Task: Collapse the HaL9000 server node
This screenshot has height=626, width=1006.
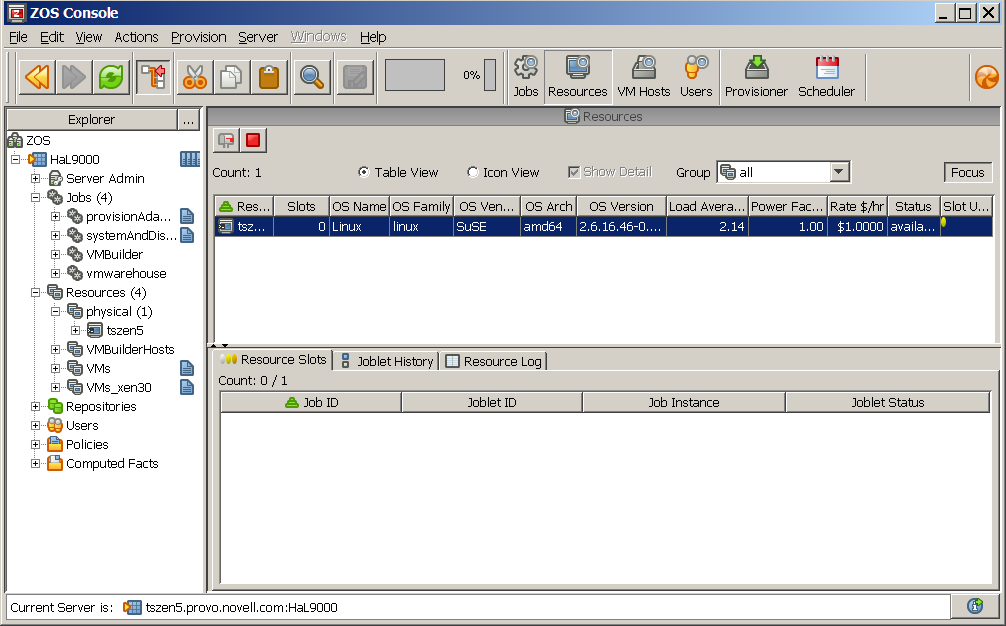Action: pos(15,159)
